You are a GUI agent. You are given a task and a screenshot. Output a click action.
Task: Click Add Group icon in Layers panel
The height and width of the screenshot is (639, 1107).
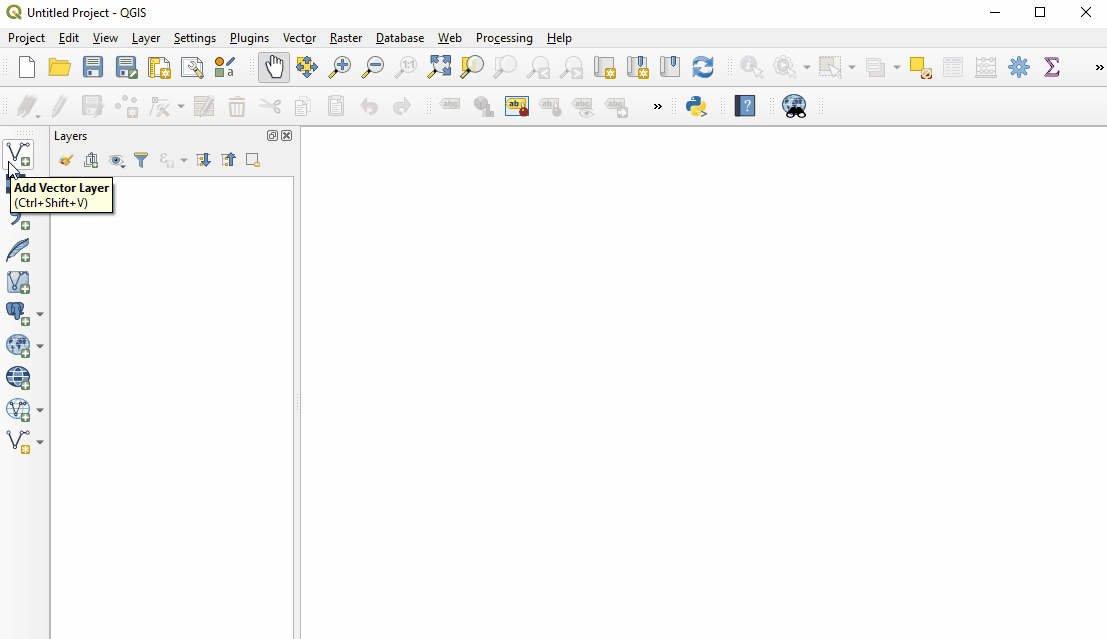(x=90, y=160)
